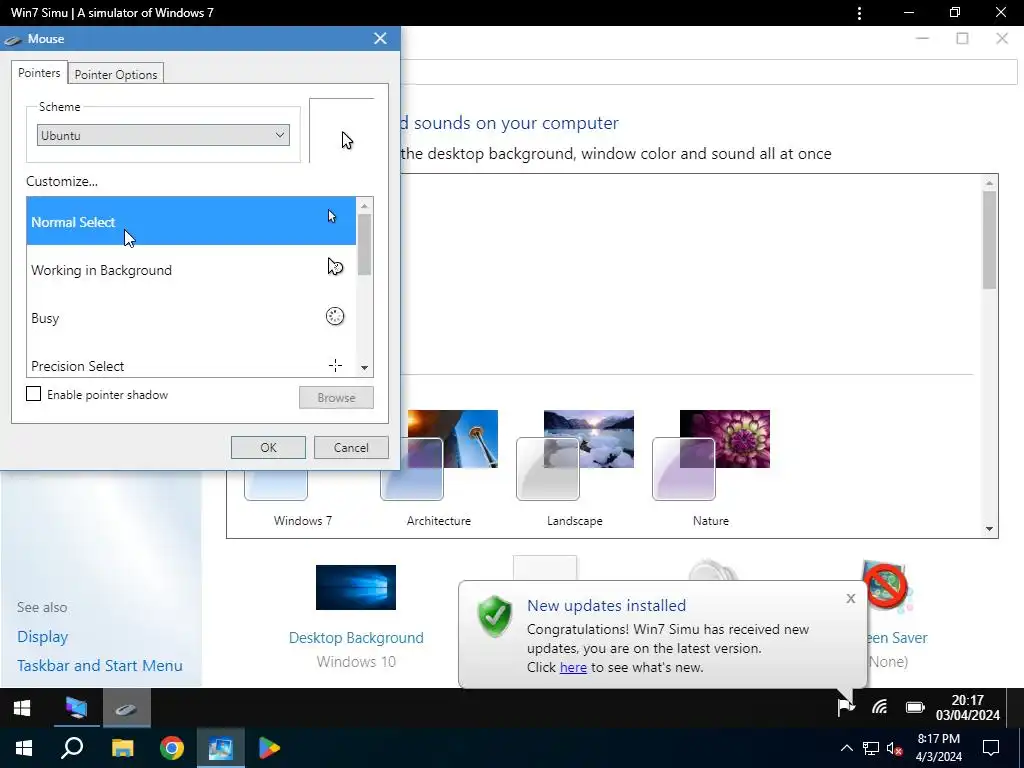Open Windows taskbar search
Viewport: 1024px width, 768px height.
(x=72, y=748)
